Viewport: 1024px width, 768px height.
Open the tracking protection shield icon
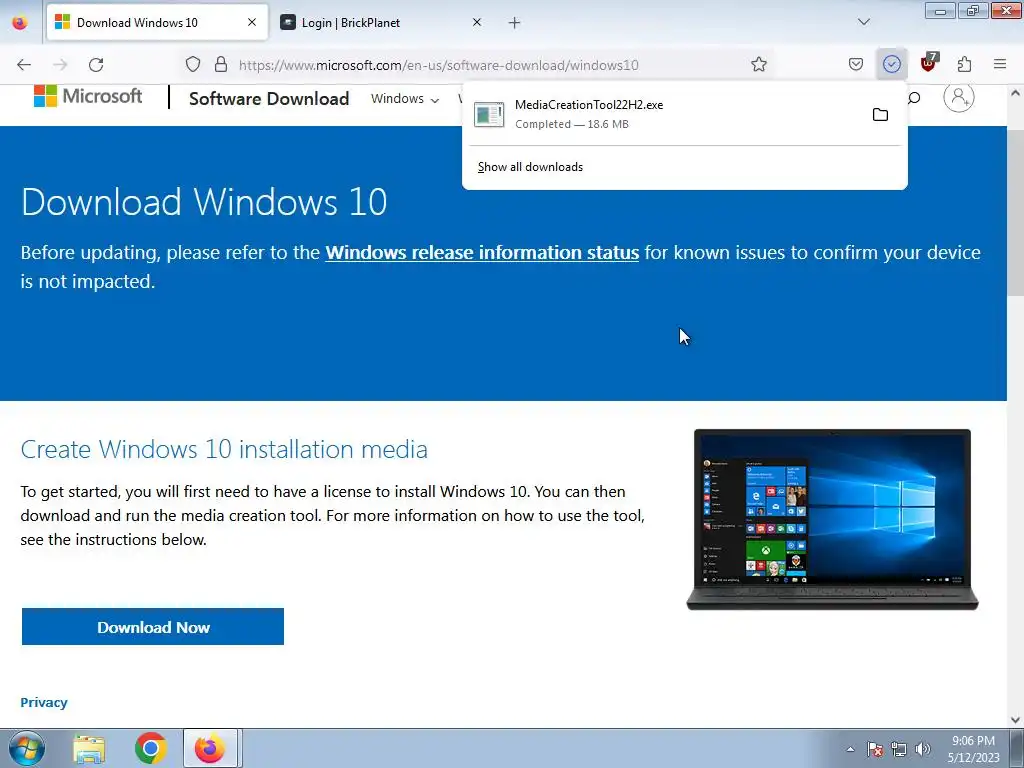click(x=193, y=65)
